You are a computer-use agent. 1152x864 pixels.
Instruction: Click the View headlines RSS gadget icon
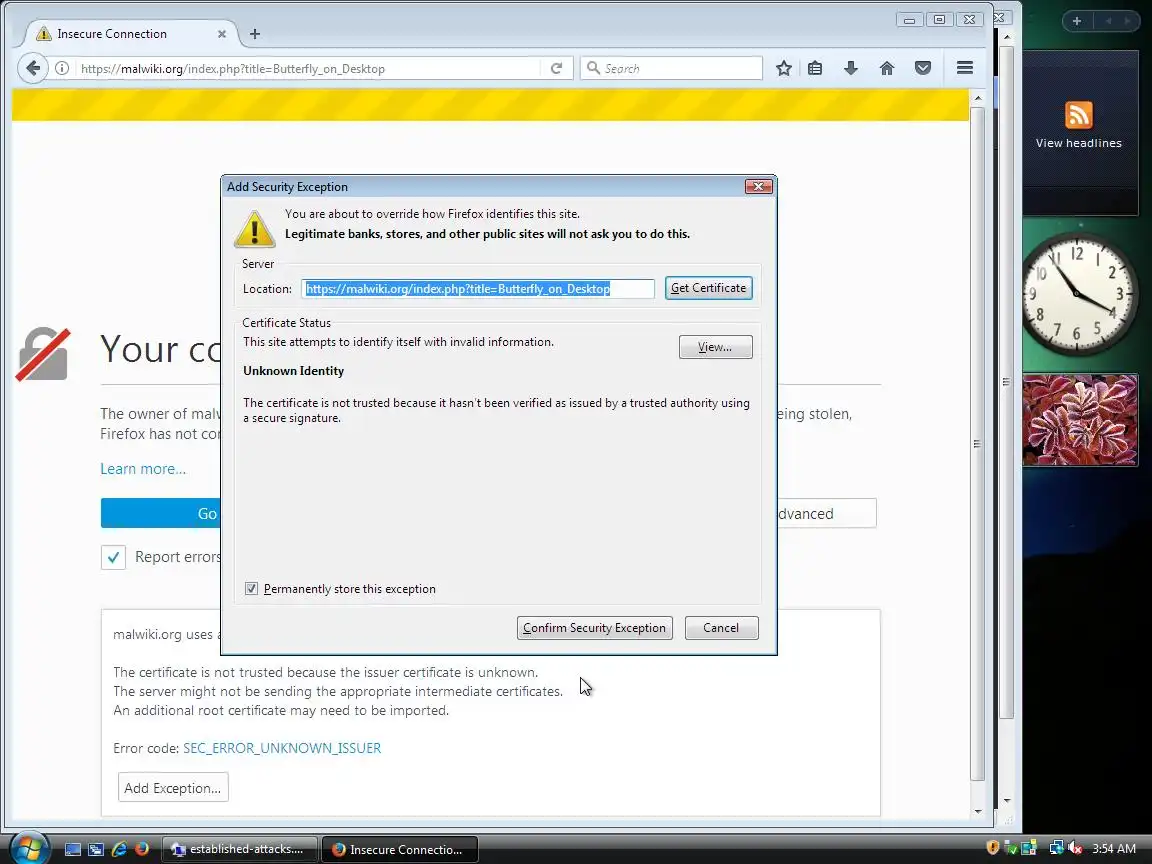[1079, 115]
